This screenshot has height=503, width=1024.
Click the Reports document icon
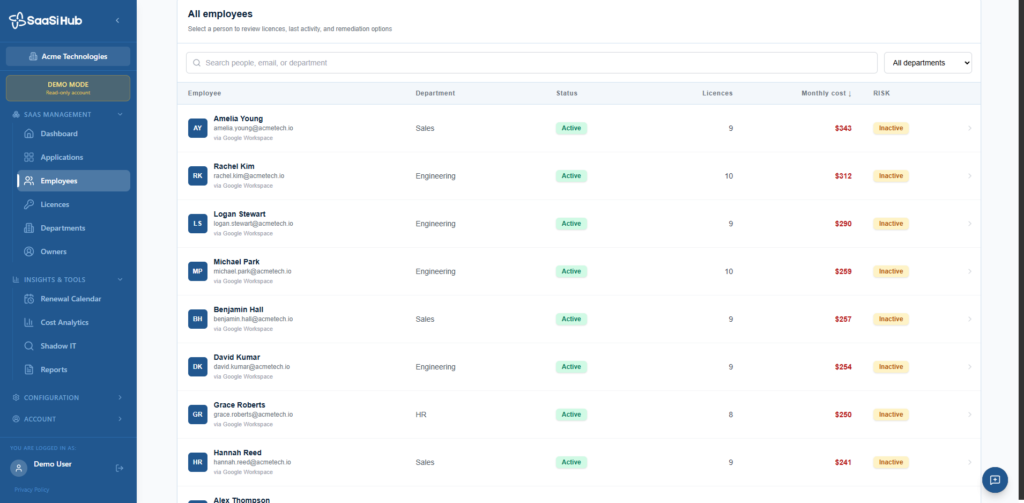[29, 370]
